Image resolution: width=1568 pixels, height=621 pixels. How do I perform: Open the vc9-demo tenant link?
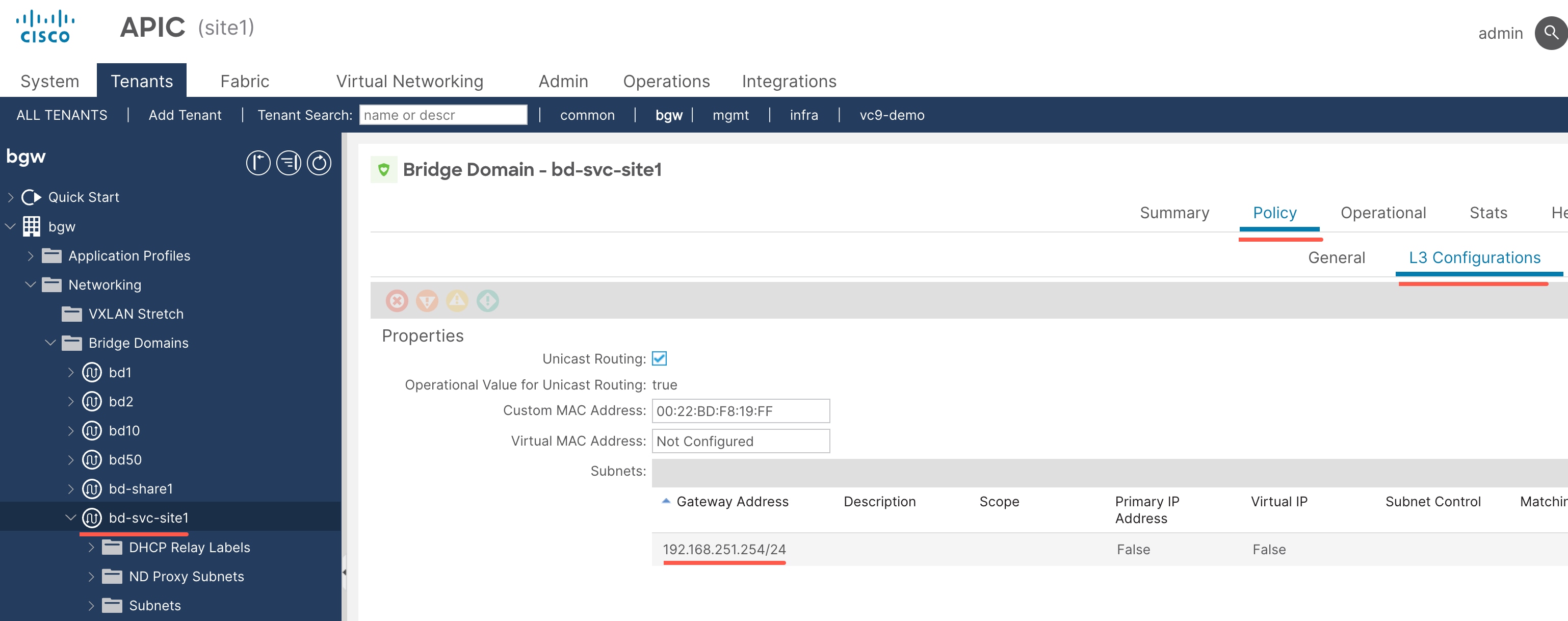click(x=892, y=115)
